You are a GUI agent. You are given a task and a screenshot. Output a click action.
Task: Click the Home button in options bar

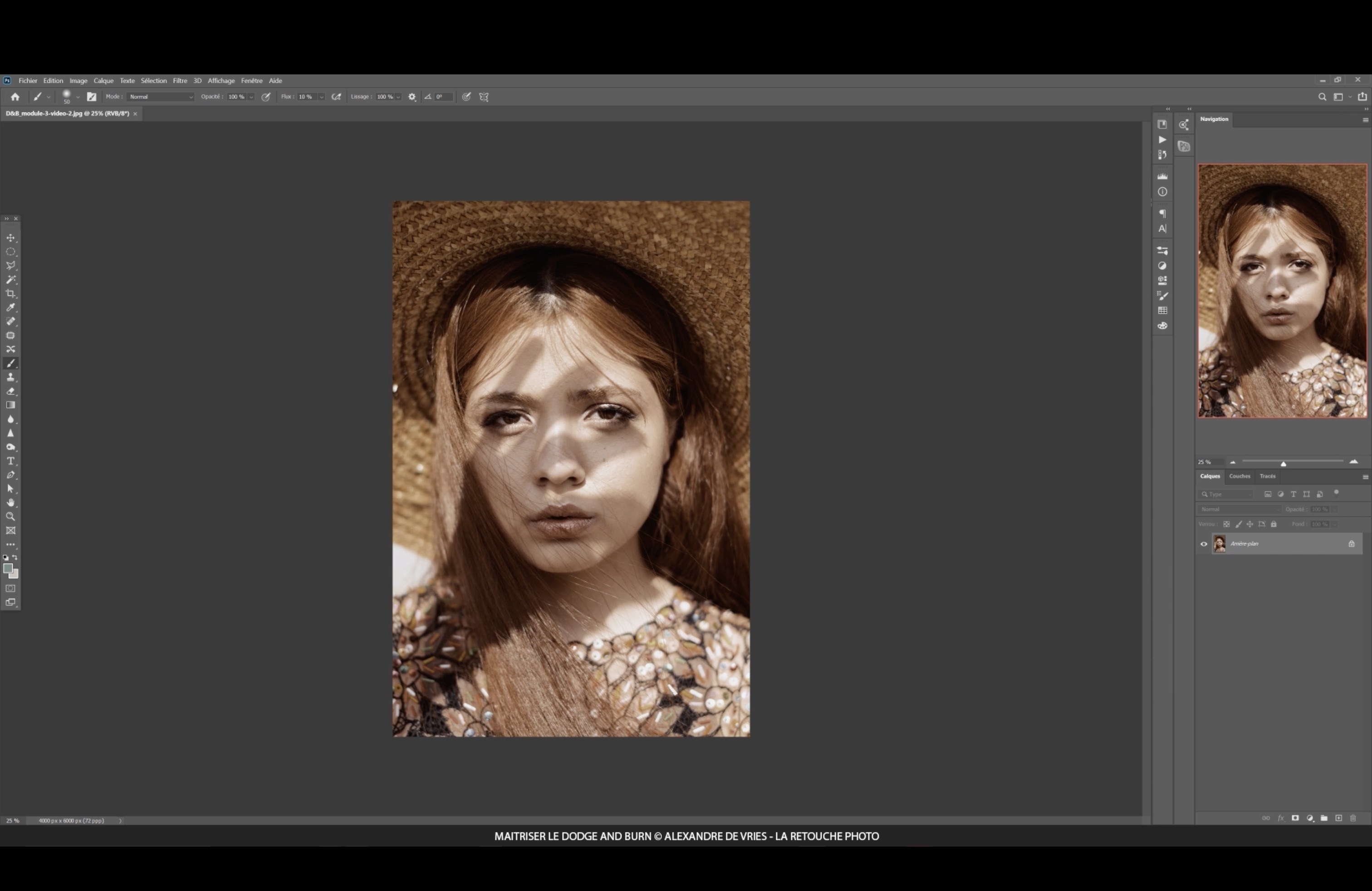(15, 97)
